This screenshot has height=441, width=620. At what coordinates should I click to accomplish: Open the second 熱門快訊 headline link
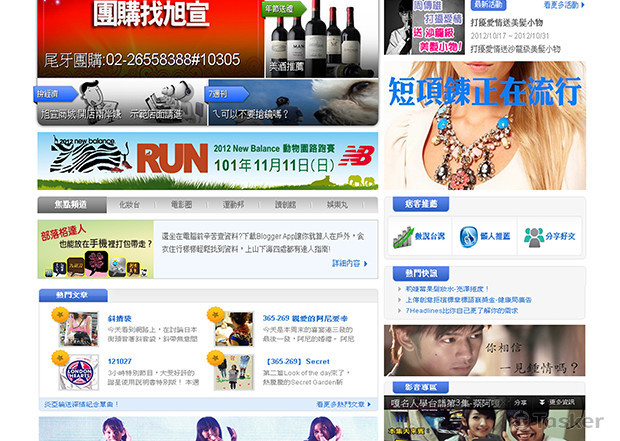(x=469, y=300)
